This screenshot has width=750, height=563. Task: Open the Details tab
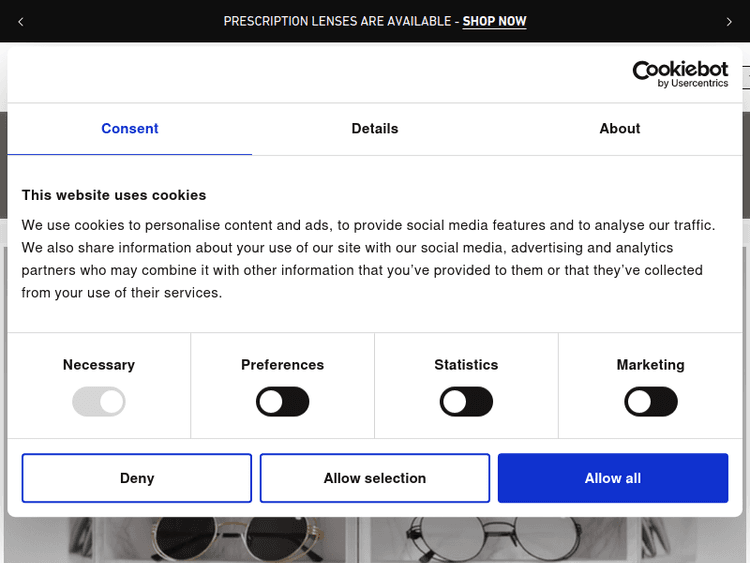pos(375,129)
